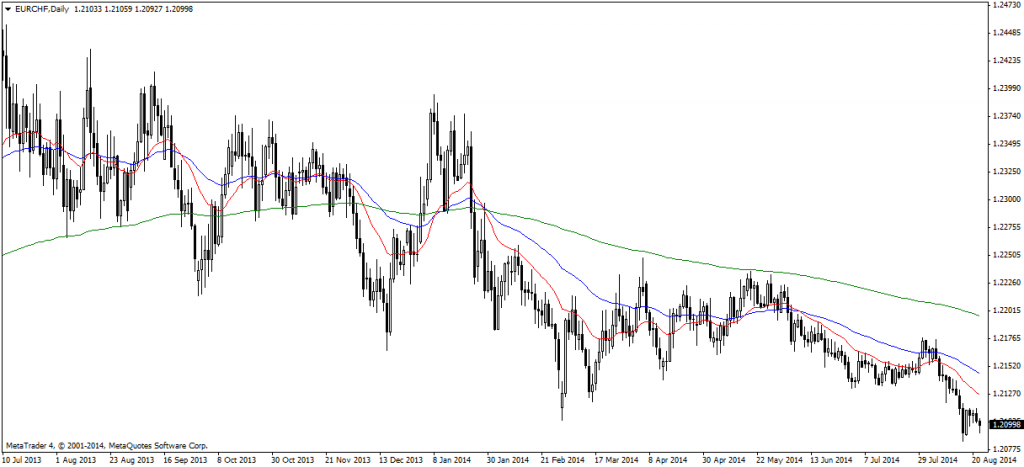1024x467 pixels.
Task: Click the 10 Jul 2013 date label
Action: click(23, 461)
